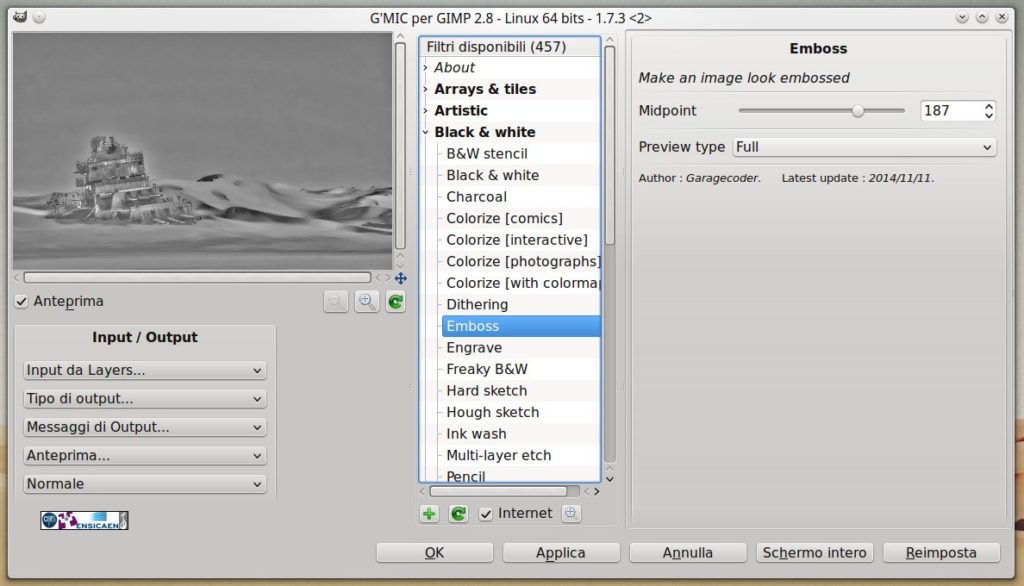
Task: Select the Dithering filter
Action: tap(477, 304)
